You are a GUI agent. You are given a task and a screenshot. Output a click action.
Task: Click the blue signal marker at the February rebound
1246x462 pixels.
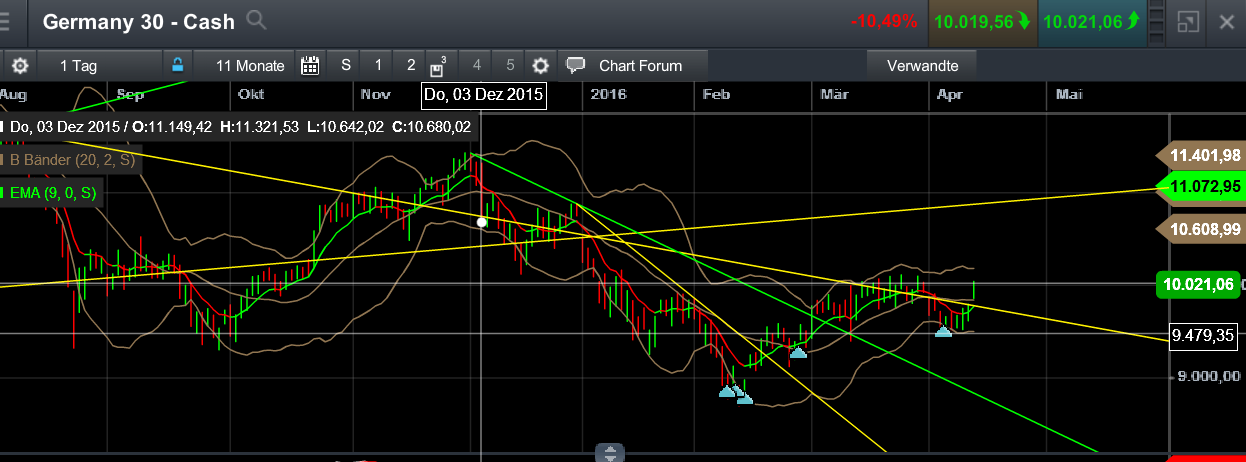tap(798, 352)
